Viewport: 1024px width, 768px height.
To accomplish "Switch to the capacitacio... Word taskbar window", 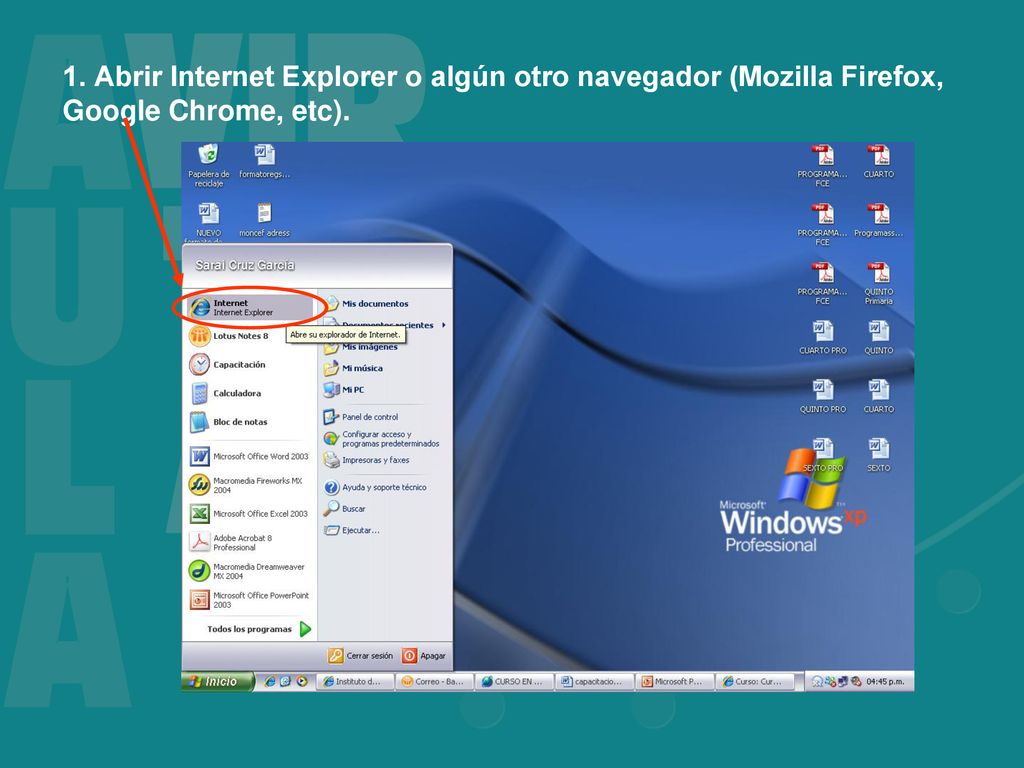I will pos(594,681).
